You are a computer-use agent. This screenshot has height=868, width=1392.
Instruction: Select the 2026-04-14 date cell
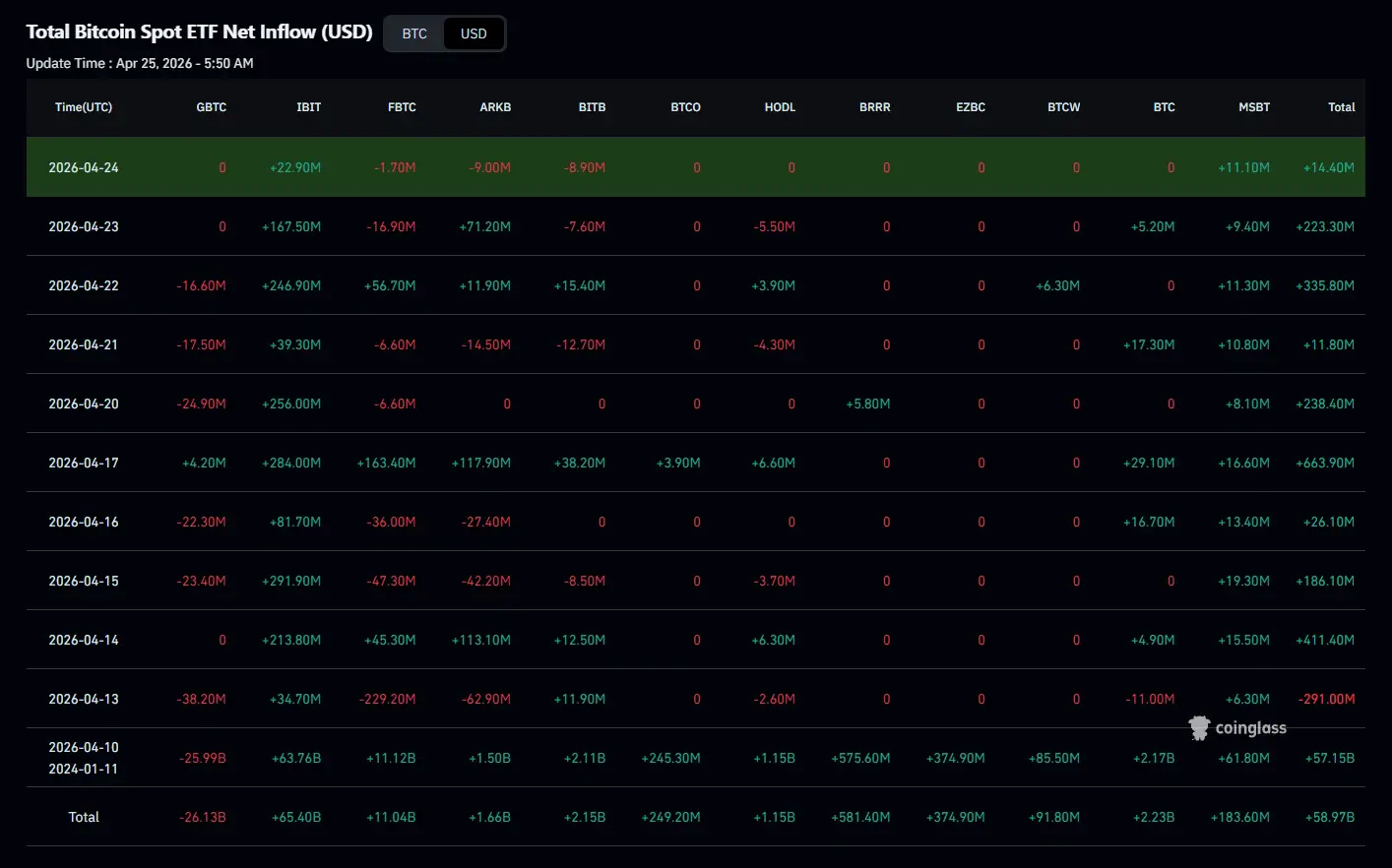point(84,640)
